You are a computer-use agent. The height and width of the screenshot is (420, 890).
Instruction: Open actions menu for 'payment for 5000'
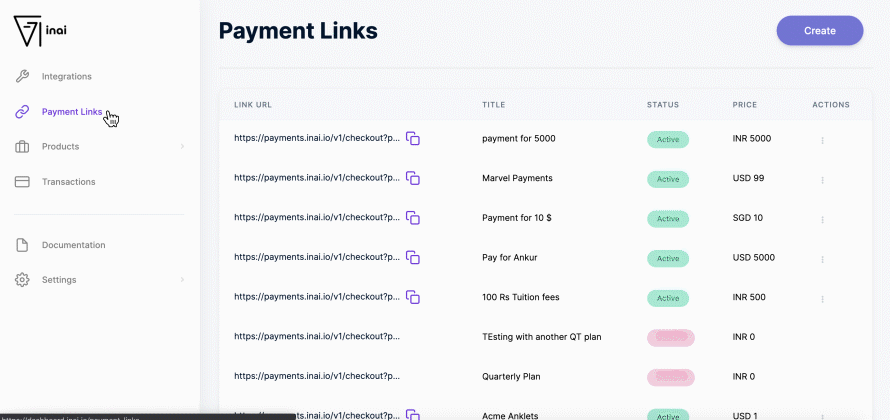822,140
